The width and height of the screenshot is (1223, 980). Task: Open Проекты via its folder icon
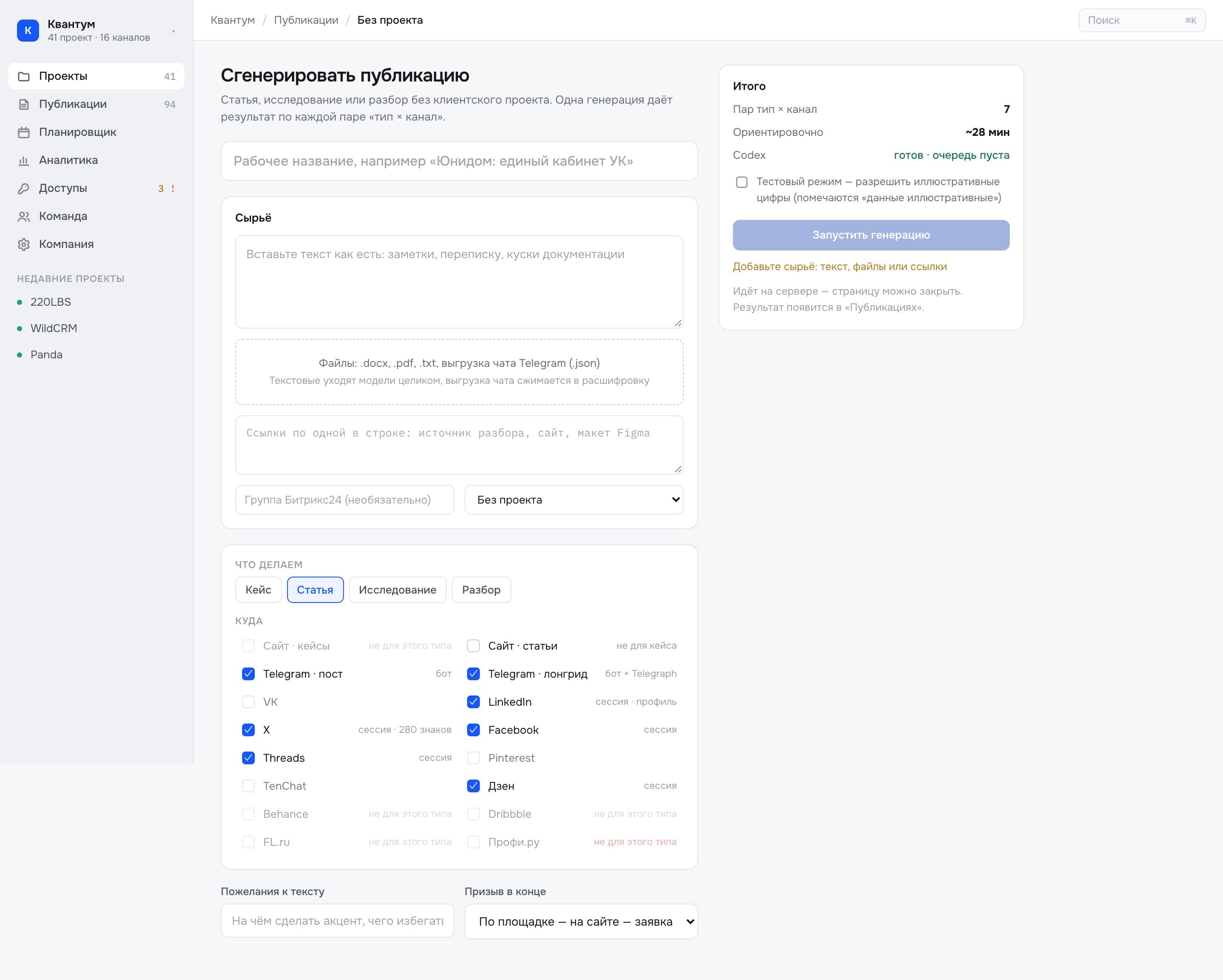[x=24, y=76]
